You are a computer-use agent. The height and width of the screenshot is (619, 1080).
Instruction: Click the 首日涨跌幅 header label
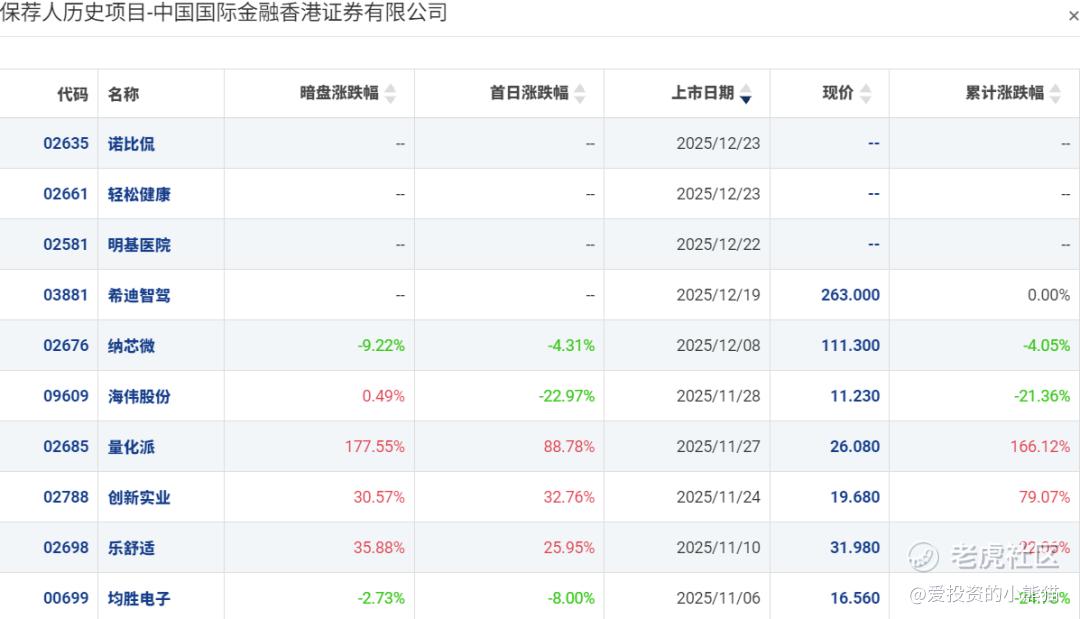pos(529,93)
